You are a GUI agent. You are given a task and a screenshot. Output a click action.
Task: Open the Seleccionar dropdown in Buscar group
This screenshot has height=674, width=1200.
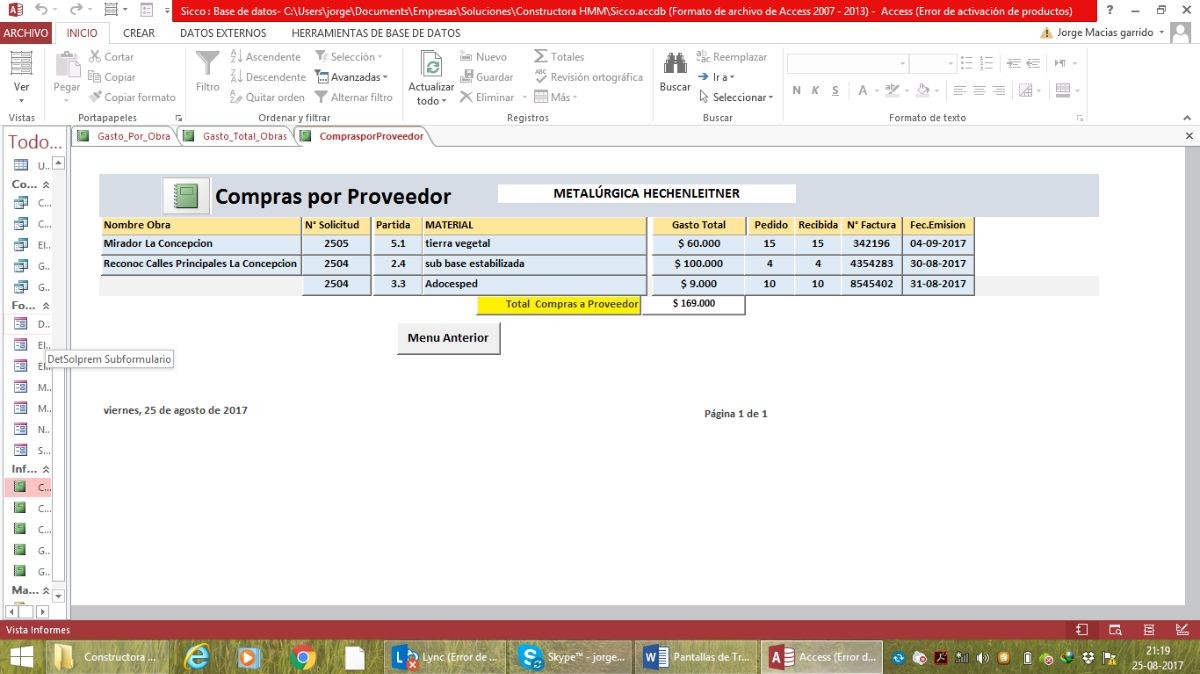coord(736,97)
